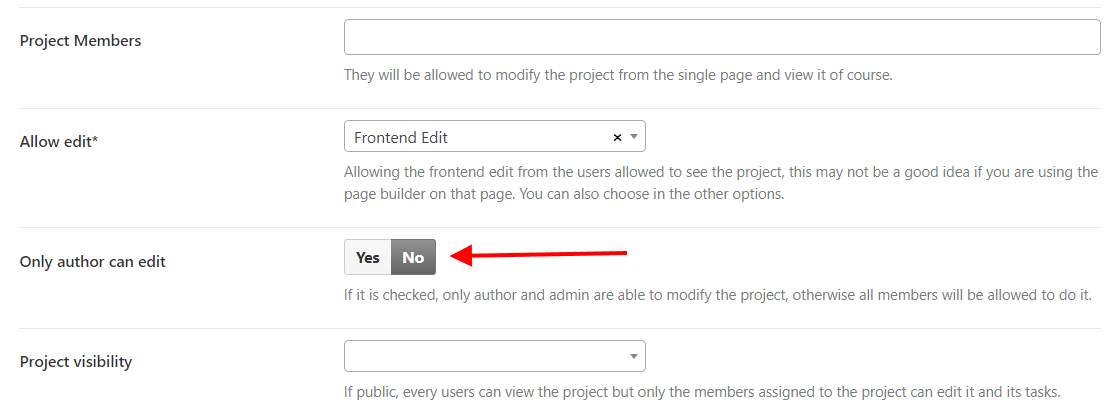Focus the Project Members input field
The image size is (1117, 419).
(721, 37)
